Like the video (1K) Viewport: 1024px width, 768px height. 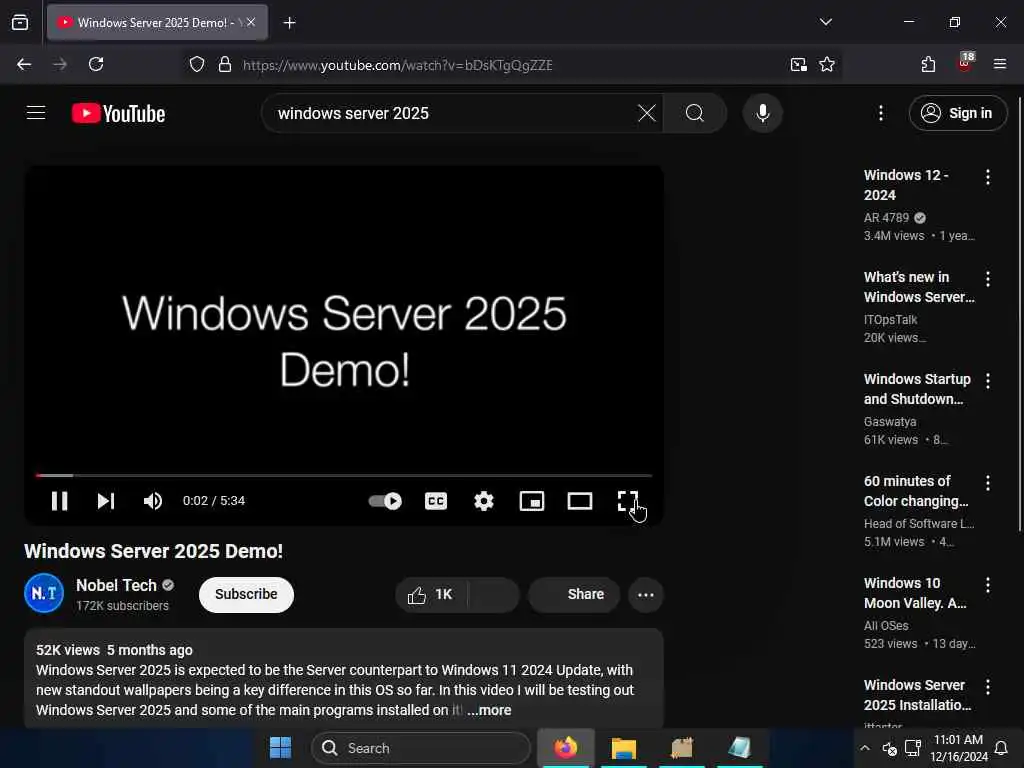coord(431,594)
